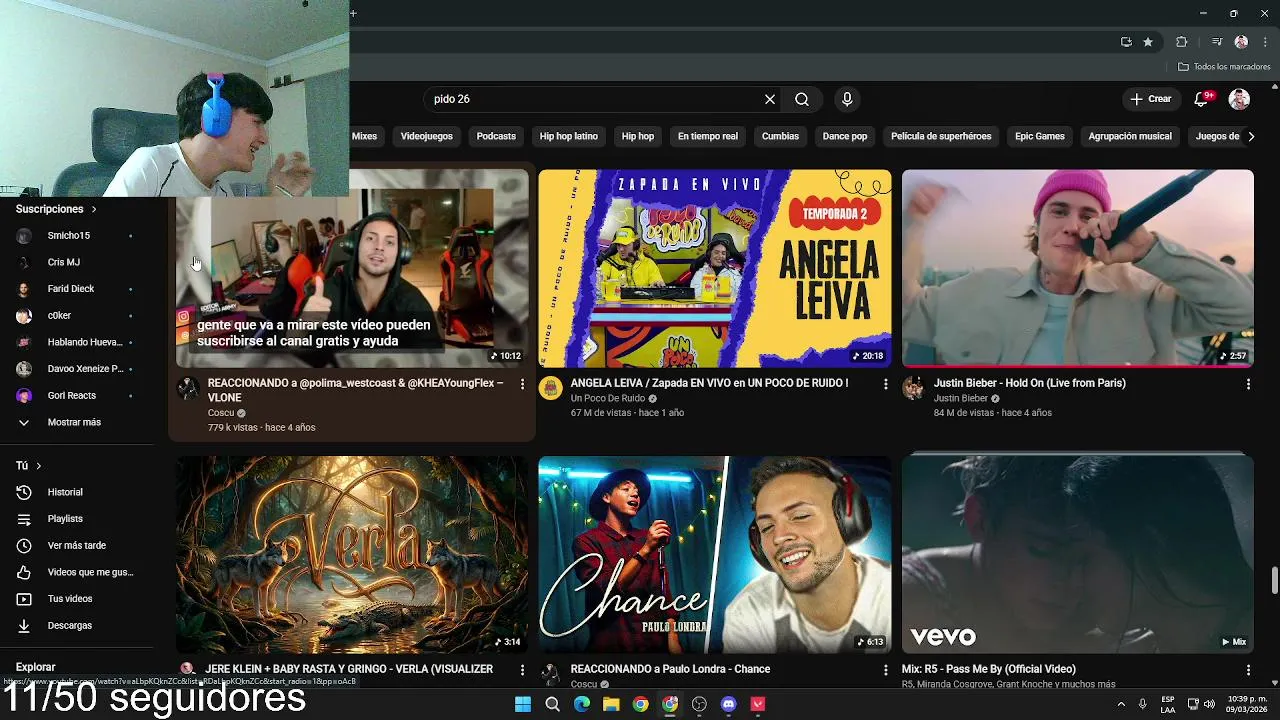Play Angela Leiva Zapada en vivo thumbnail
The width and height of the screenshot is (1280, 720).
click(x=715, y=268)
